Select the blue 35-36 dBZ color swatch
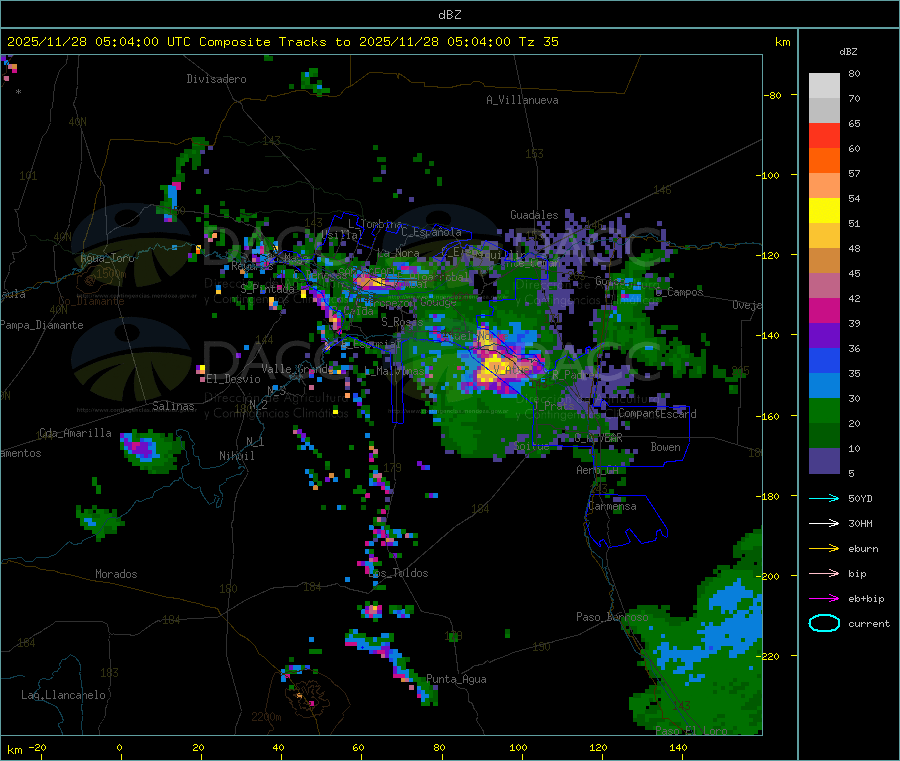Viewport: 900px width, 761px height. (x=824, y=360)
